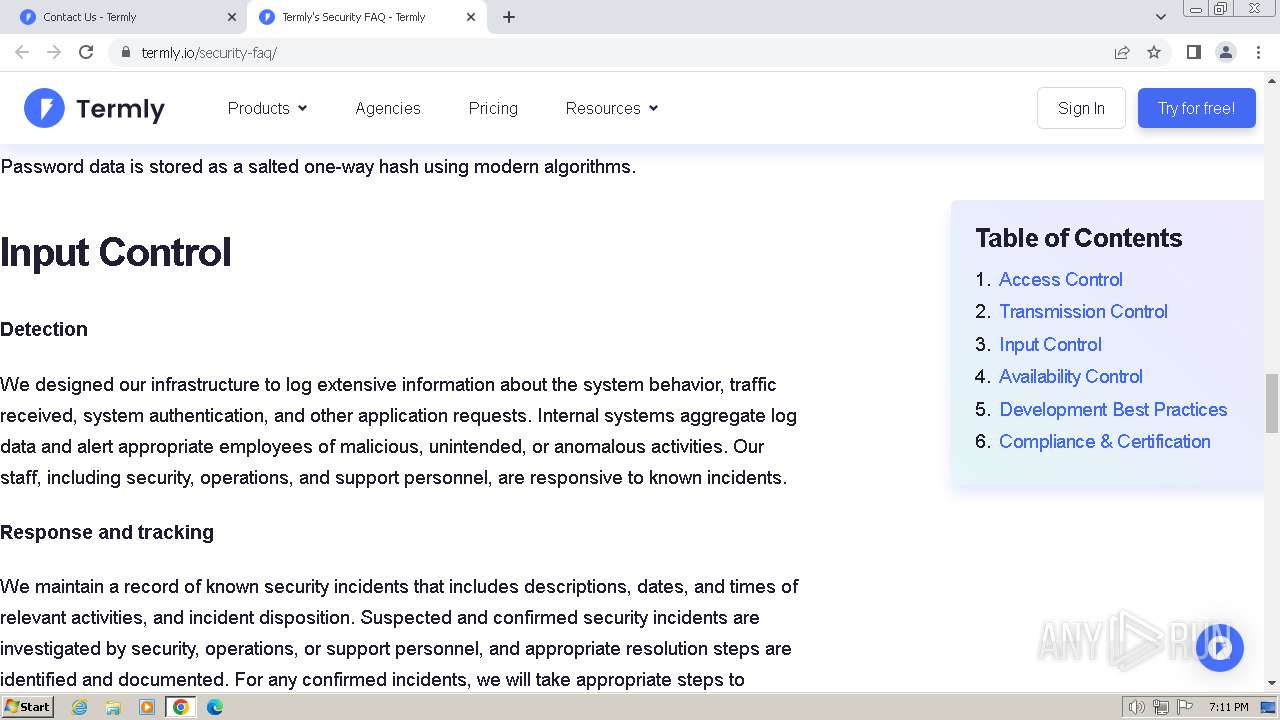Click the Try for free! button
Screen dimensions: 1280x720
[x=1196, y=108]
